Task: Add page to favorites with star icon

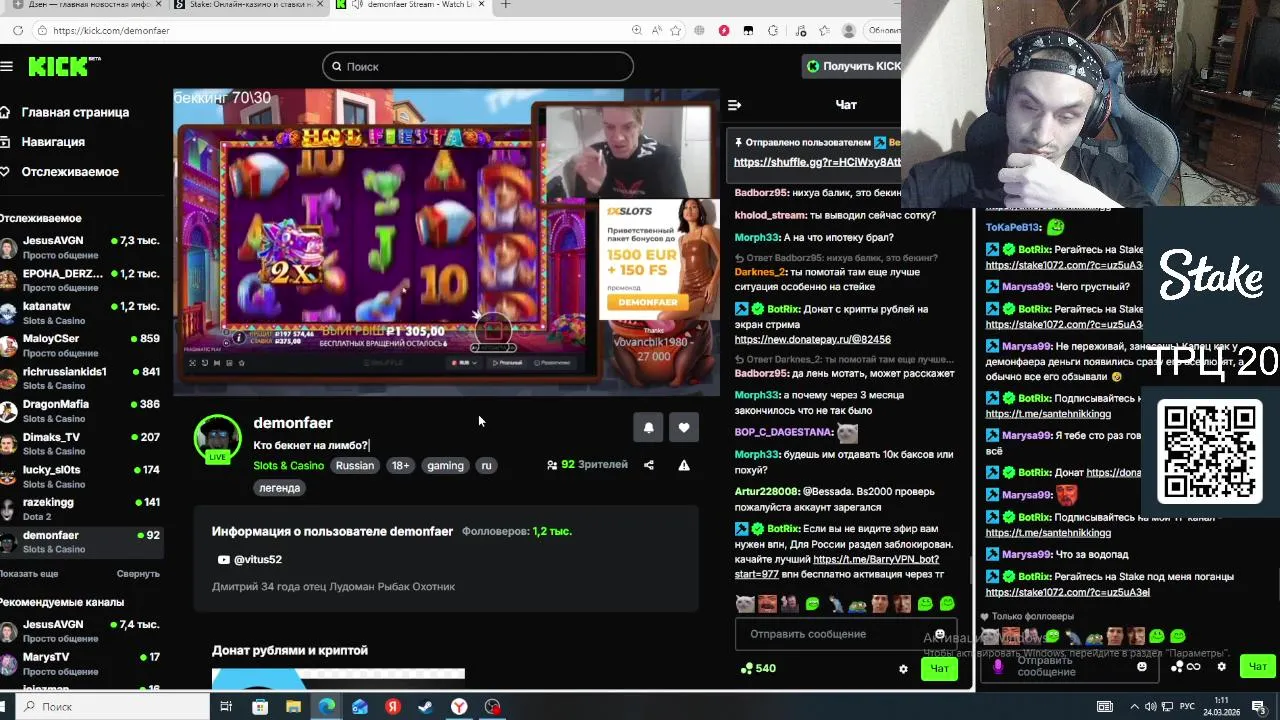Action: [676, 31]
